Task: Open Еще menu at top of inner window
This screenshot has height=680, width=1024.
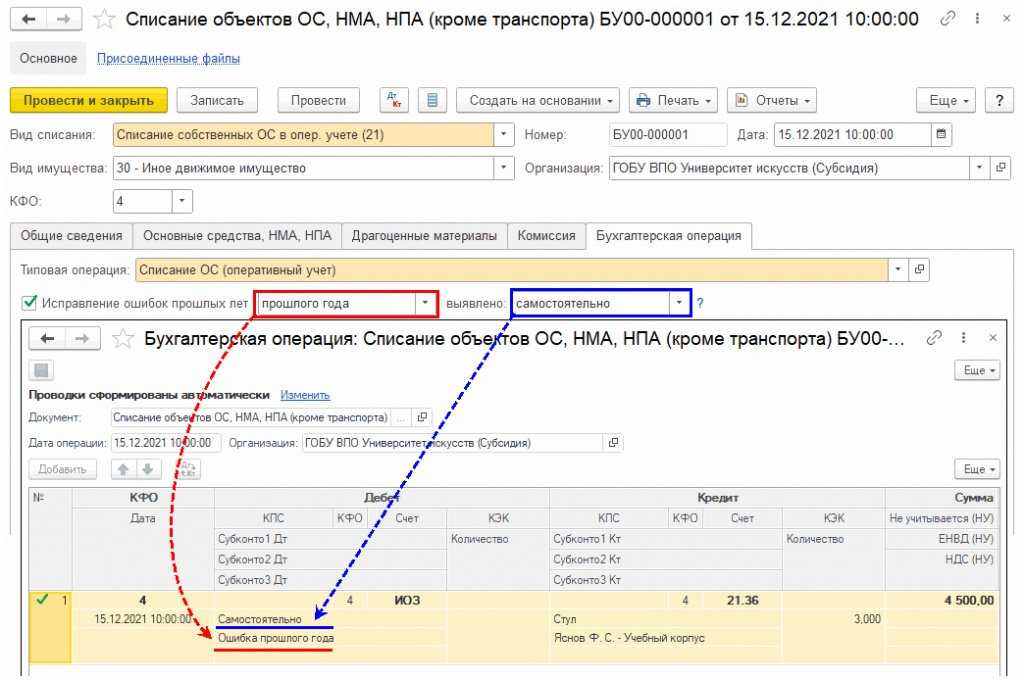Action: [x=977, y=370]
